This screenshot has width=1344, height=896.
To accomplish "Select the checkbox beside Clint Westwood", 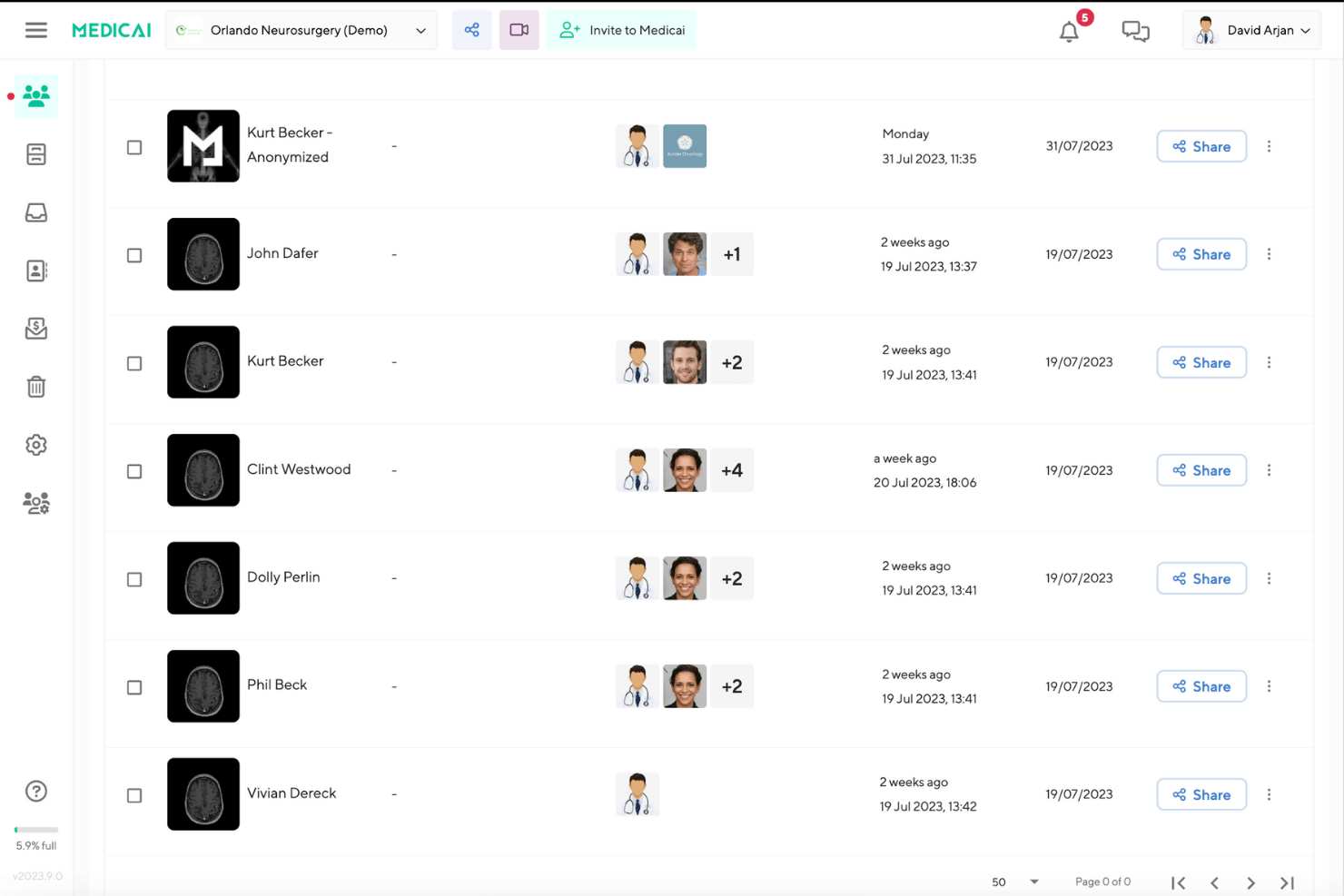I will 134,471.
